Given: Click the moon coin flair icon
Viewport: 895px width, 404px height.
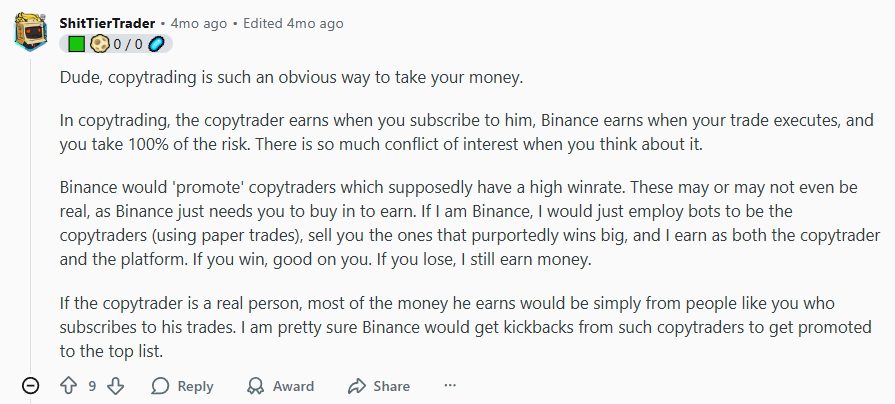Looking at the screenshot, I should (99, 44).
